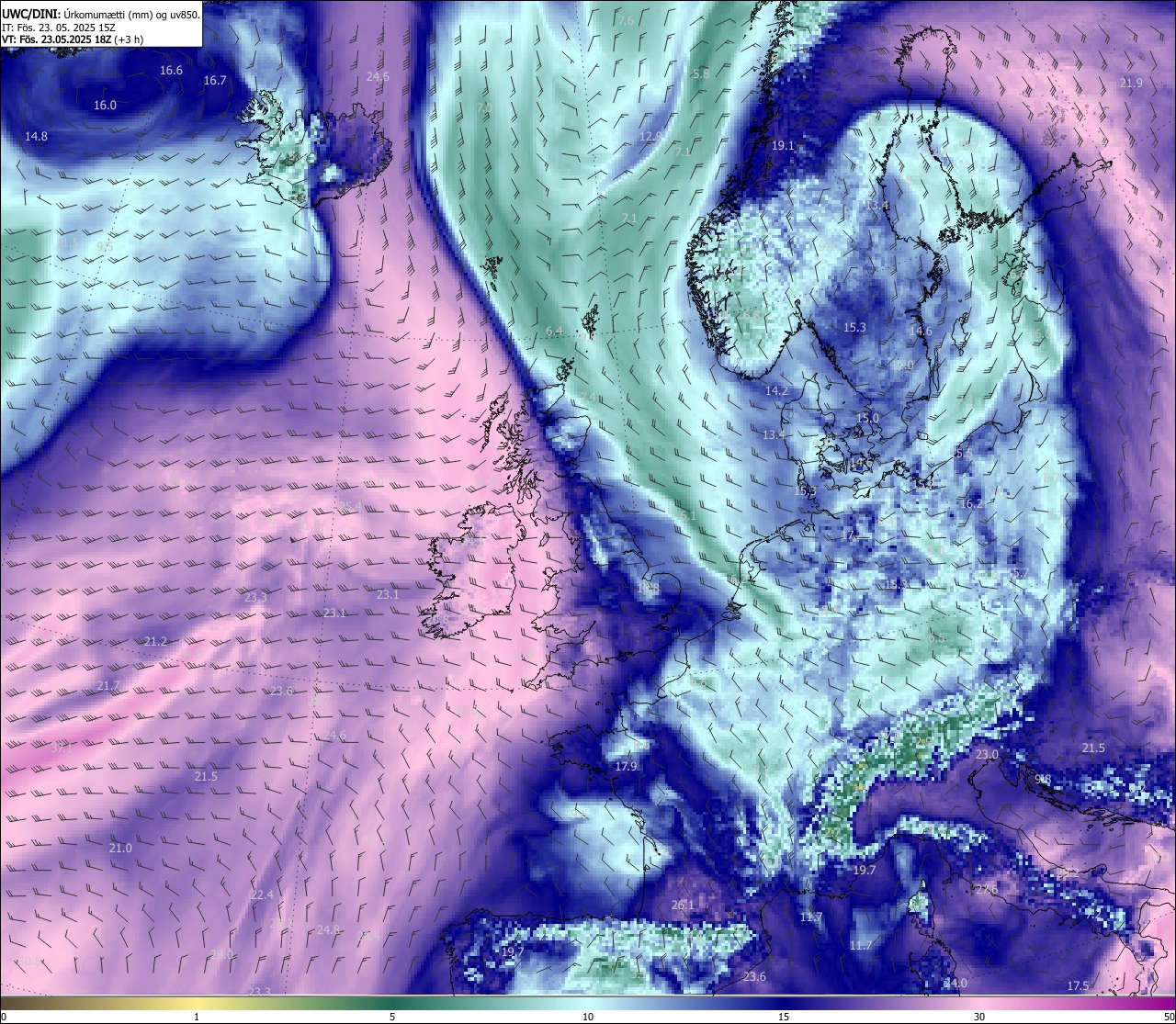Click the 'VT: Fös. 23.05.2025 18Z (+3 h)' line
1176x1024 pixels.
73,39
